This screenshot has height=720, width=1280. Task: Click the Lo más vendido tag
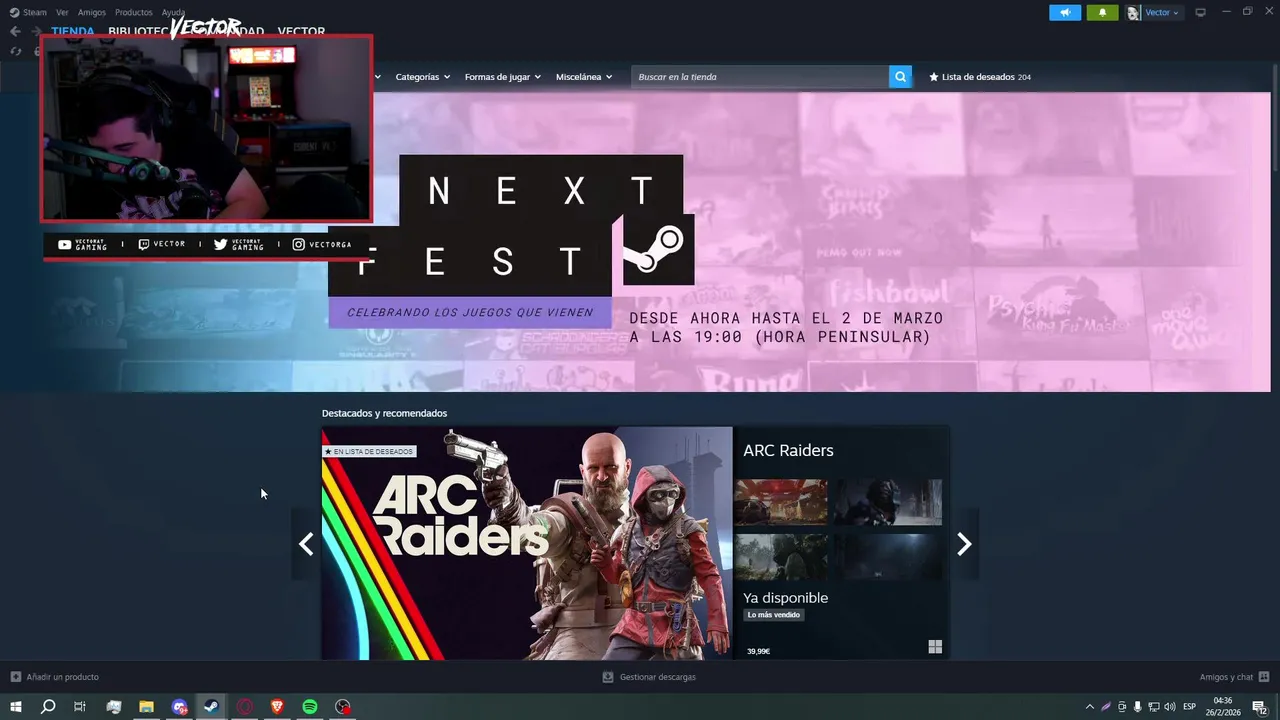(774, 615)
